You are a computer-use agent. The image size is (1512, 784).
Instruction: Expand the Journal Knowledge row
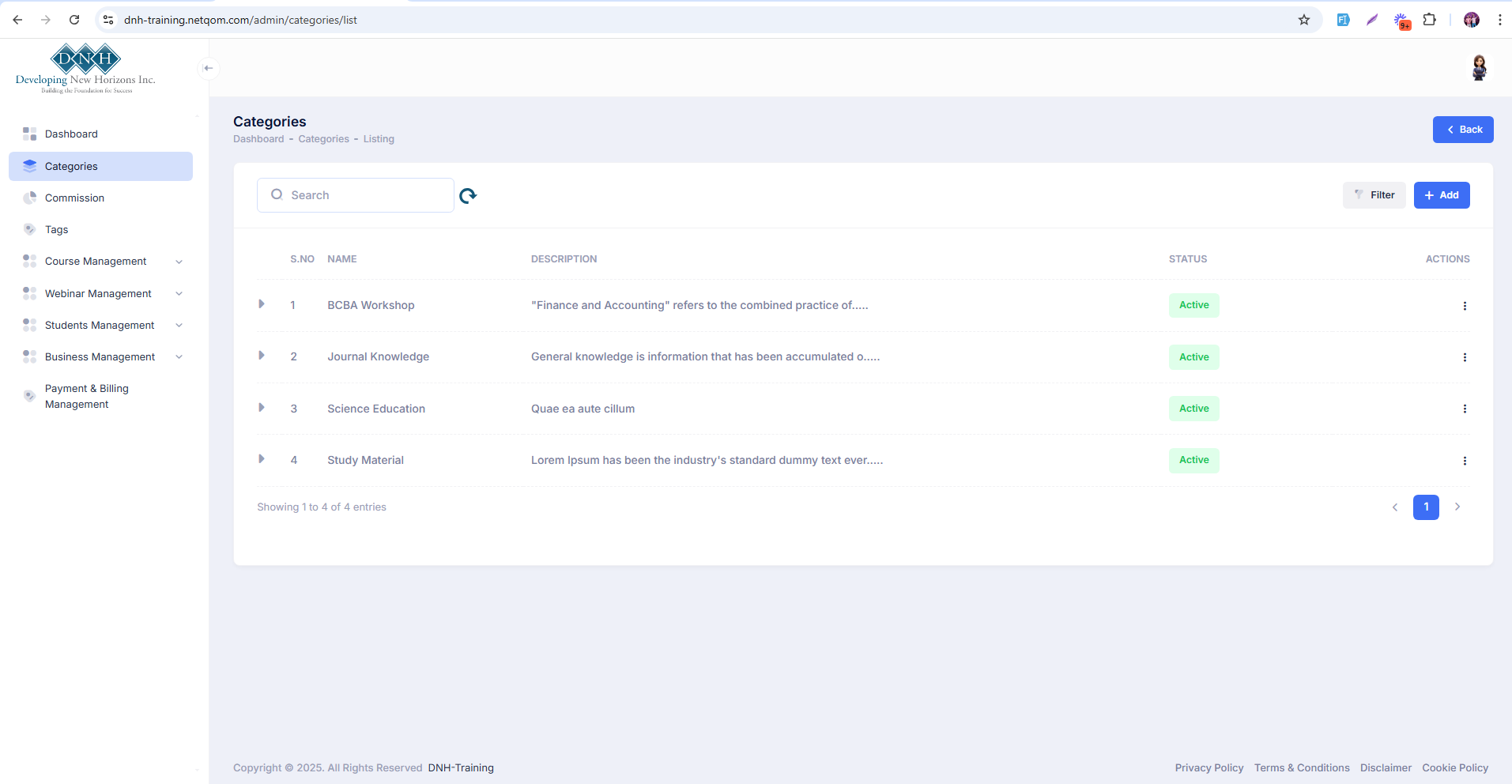[262, 356]
